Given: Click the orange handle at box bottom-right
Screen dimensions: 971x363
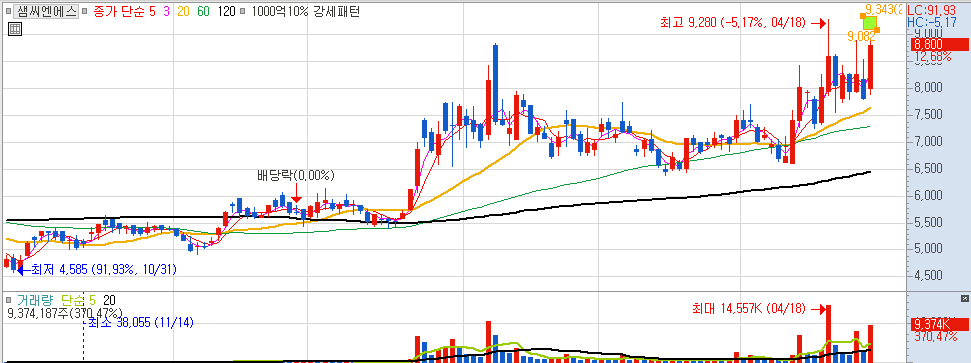Looking at the screenshot, I should click(877, 30).
